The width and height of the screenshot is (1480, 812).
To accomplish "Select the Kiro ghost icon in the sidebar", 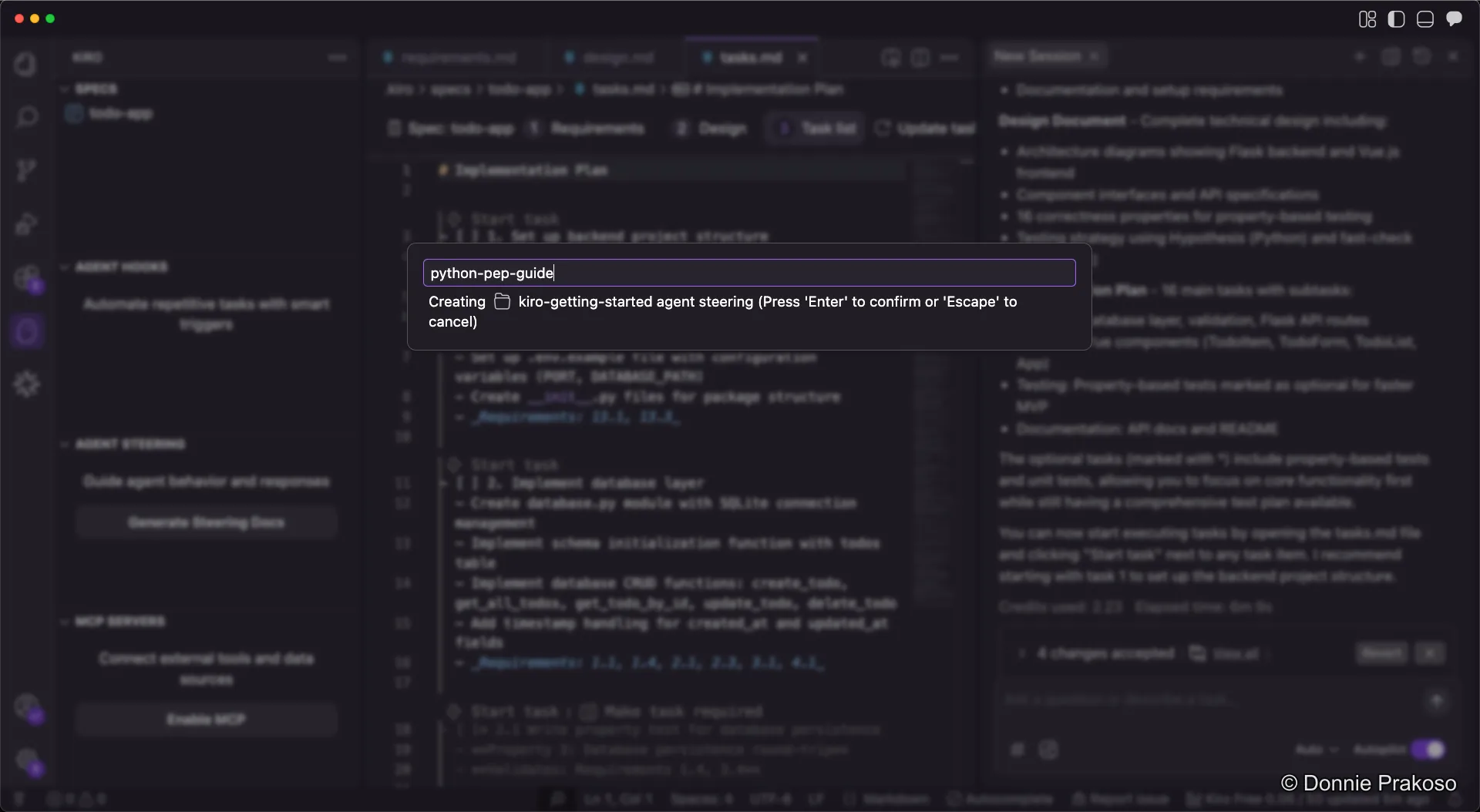I will [27, 331].
